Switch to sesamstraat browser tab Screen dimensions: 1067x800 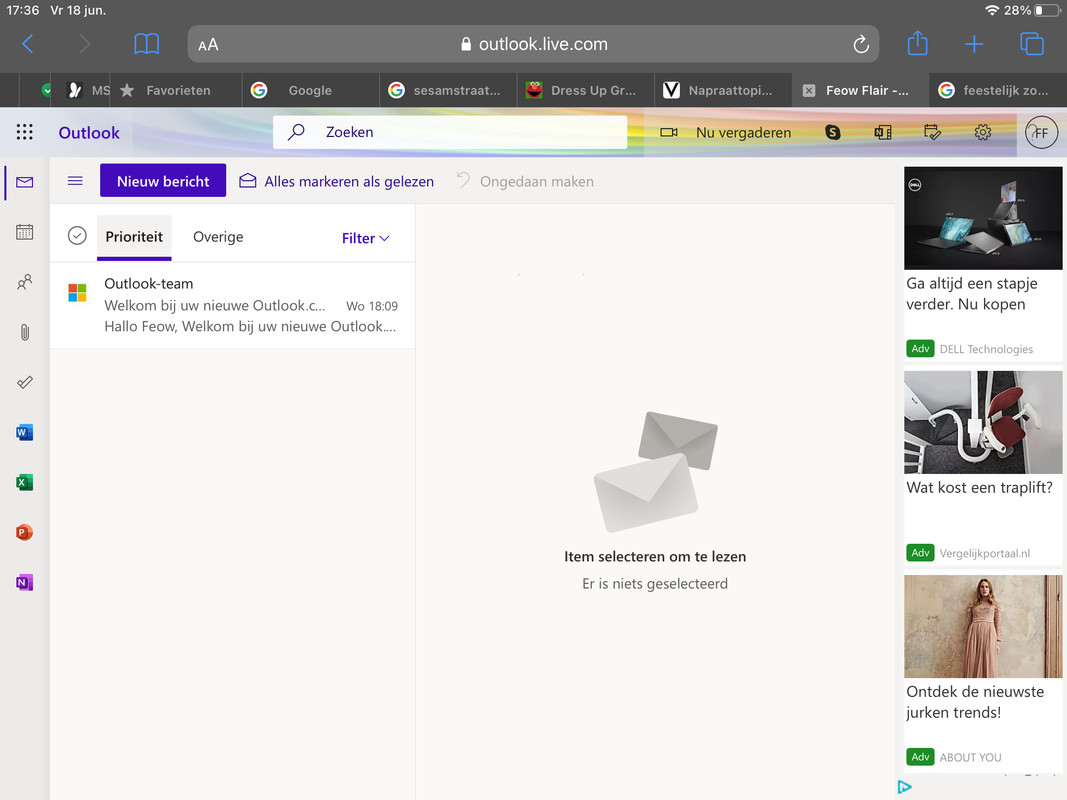point(448,90)
